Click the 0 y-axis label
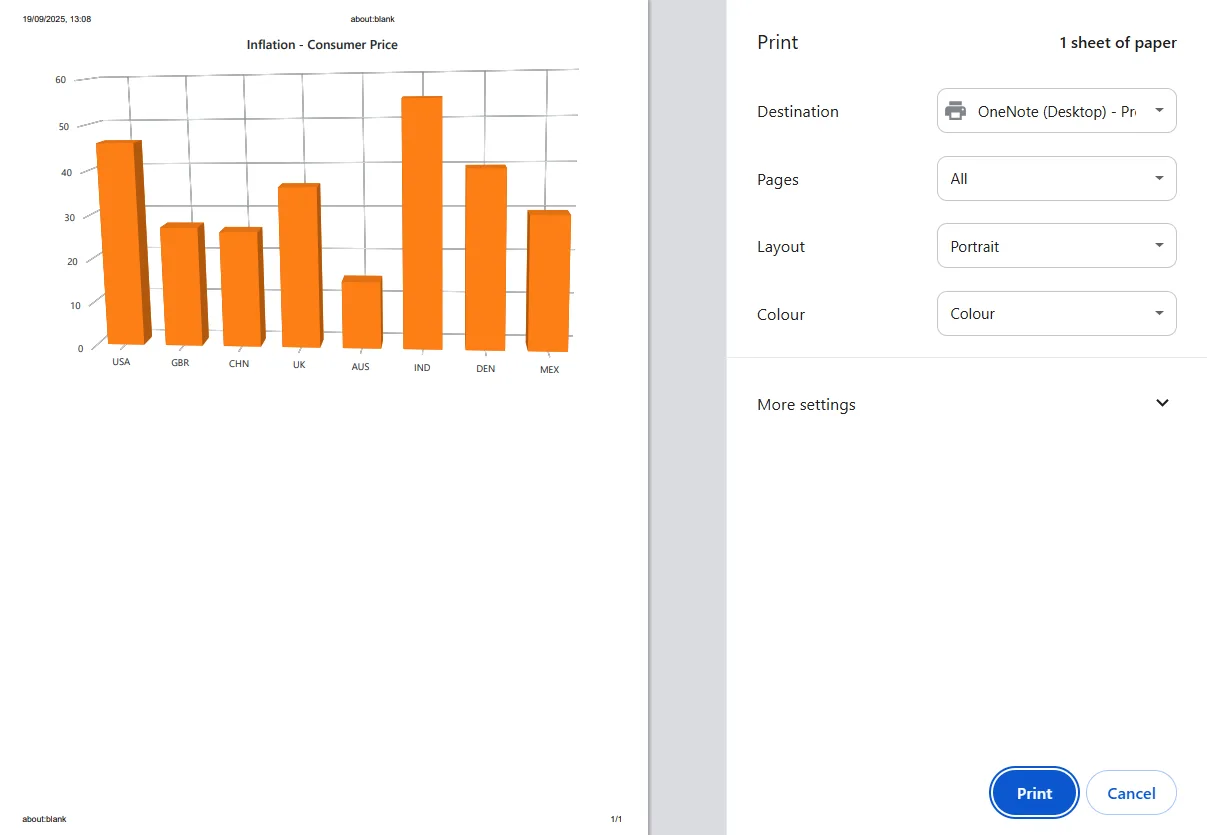The image size is (1207, 835). [x=81, y=348]
